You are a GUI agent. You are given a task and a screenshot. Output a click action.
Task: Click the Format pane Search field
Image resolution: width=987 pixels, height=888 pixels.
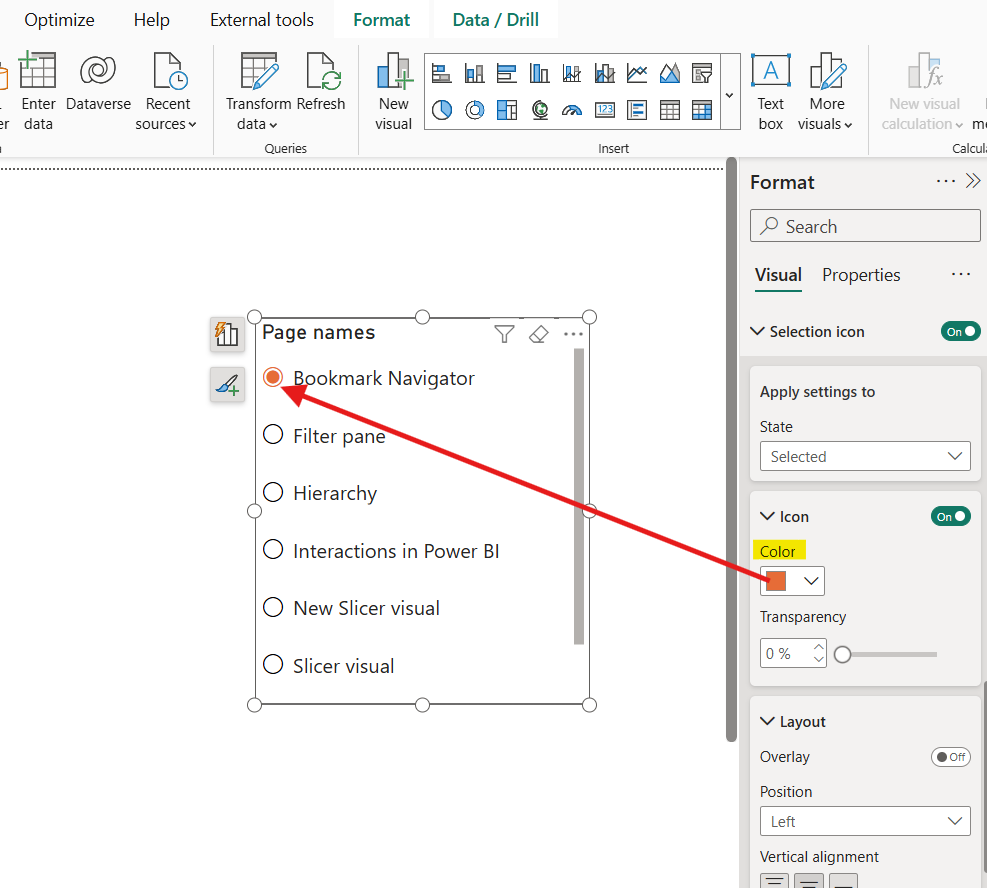click(x=865, y=226)
